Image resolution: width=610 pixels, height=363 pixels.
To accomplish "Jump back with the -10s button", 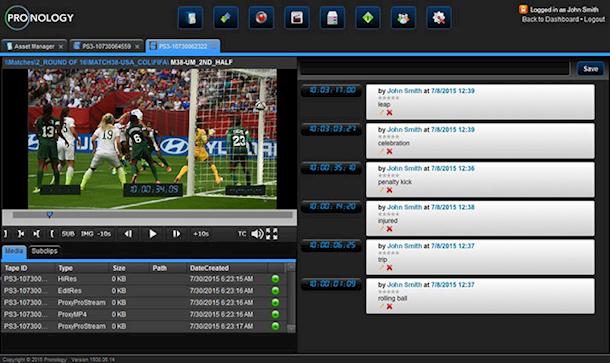I will point(104,234).
